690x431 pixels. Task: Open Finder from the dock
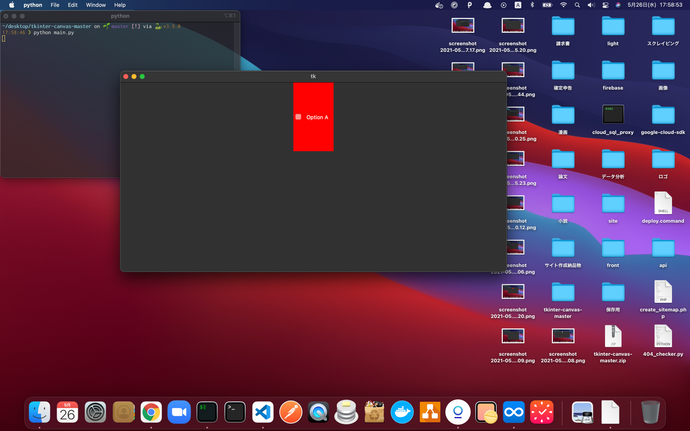pyautogui.click(x=40, y=413)
